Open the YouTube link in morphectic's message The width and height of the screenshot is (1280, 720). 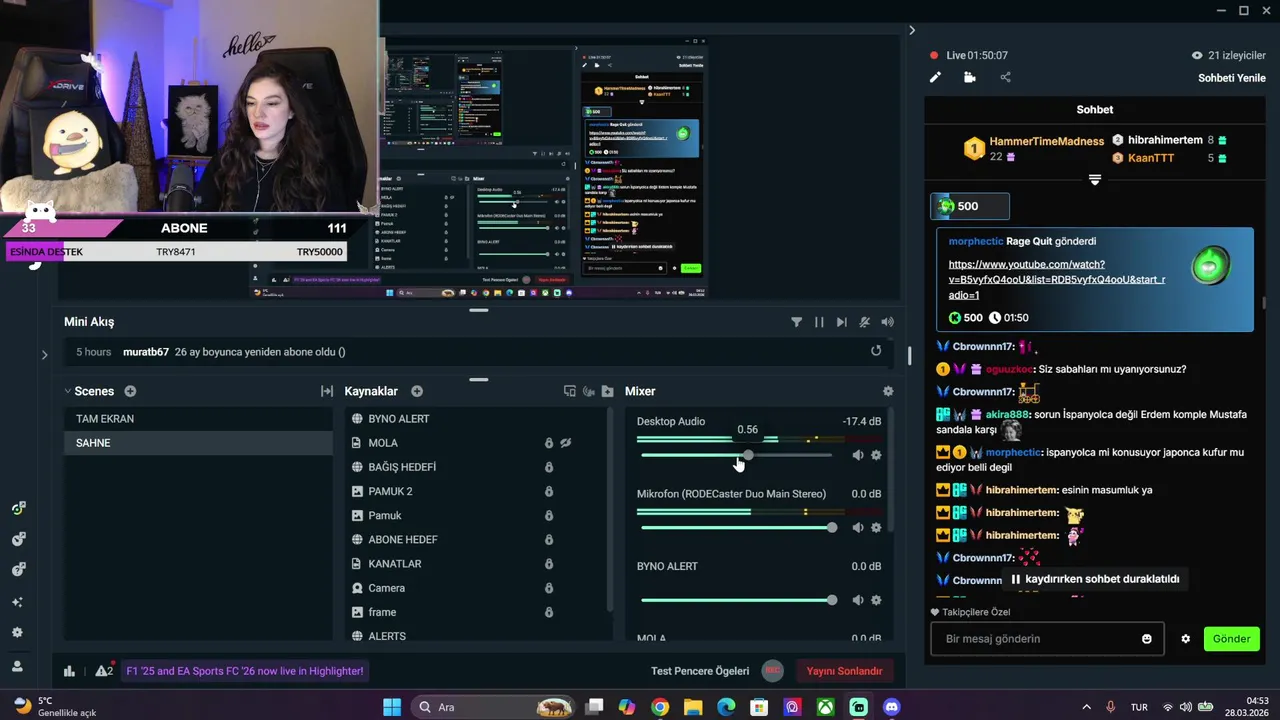(x=1056, y=279)
